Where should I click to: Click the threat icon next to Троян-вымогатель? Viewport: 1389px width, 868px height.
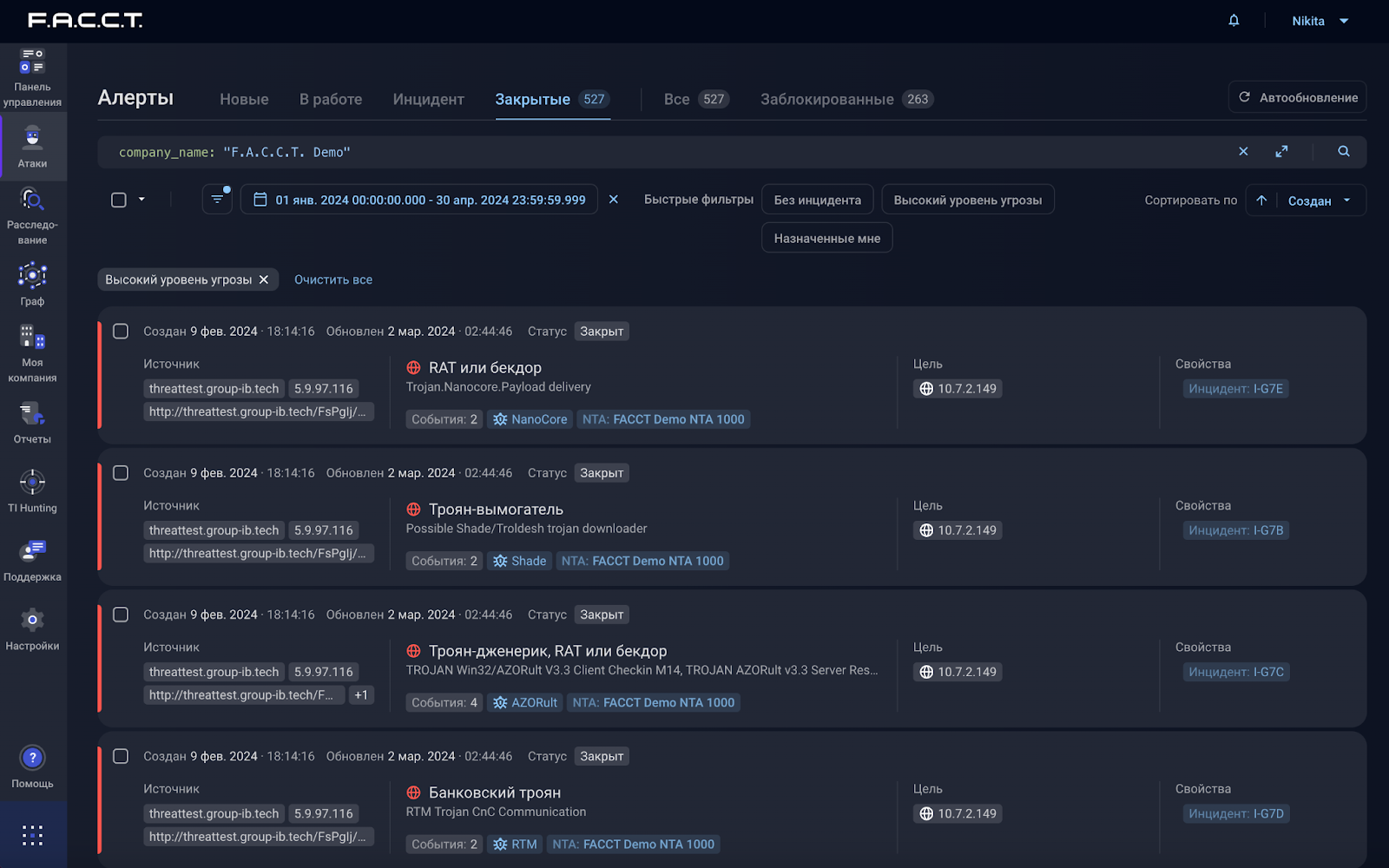[414, 510]
